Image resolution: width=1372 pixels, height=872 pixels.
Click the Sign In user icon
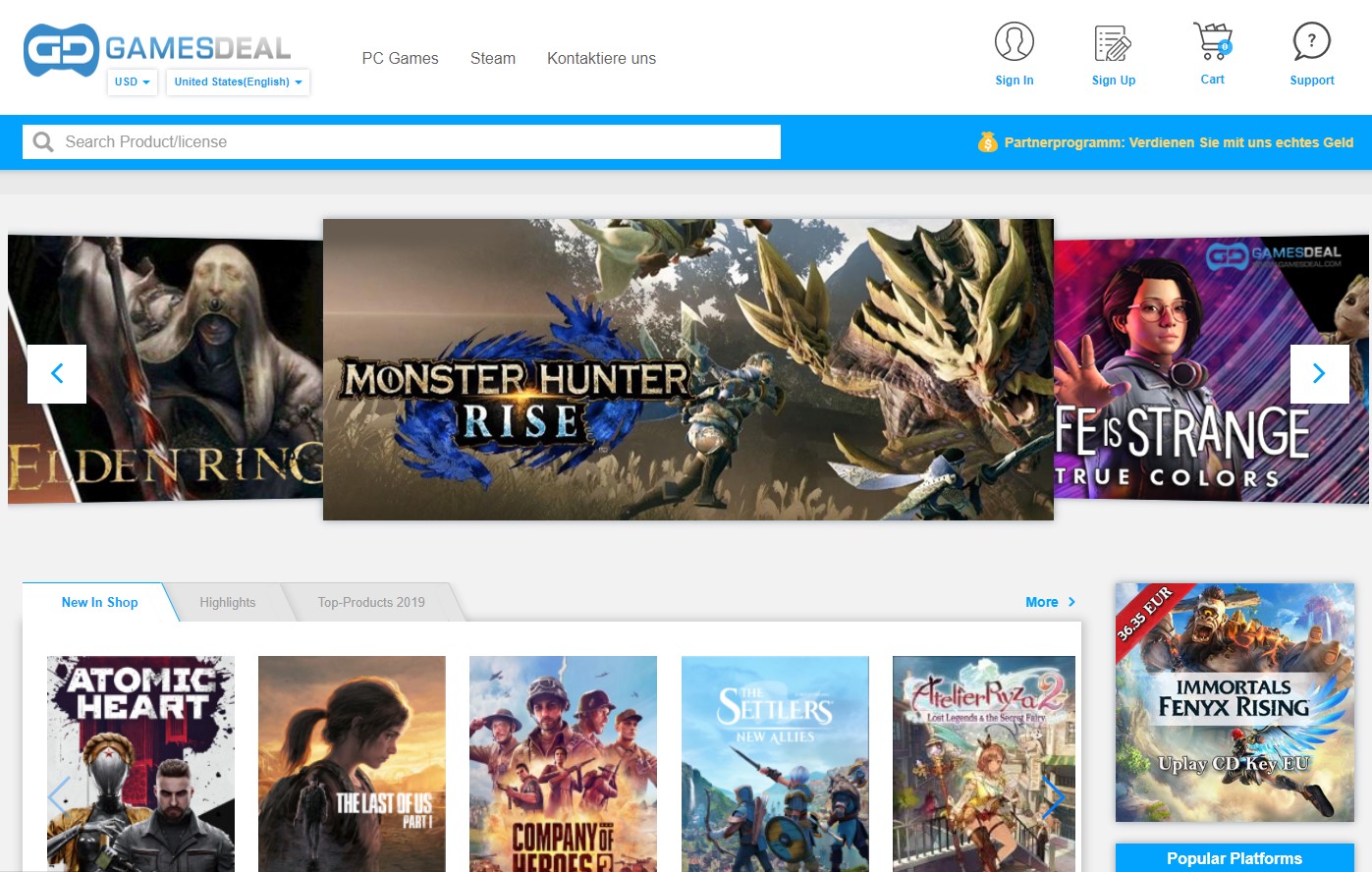(1015, 42)
